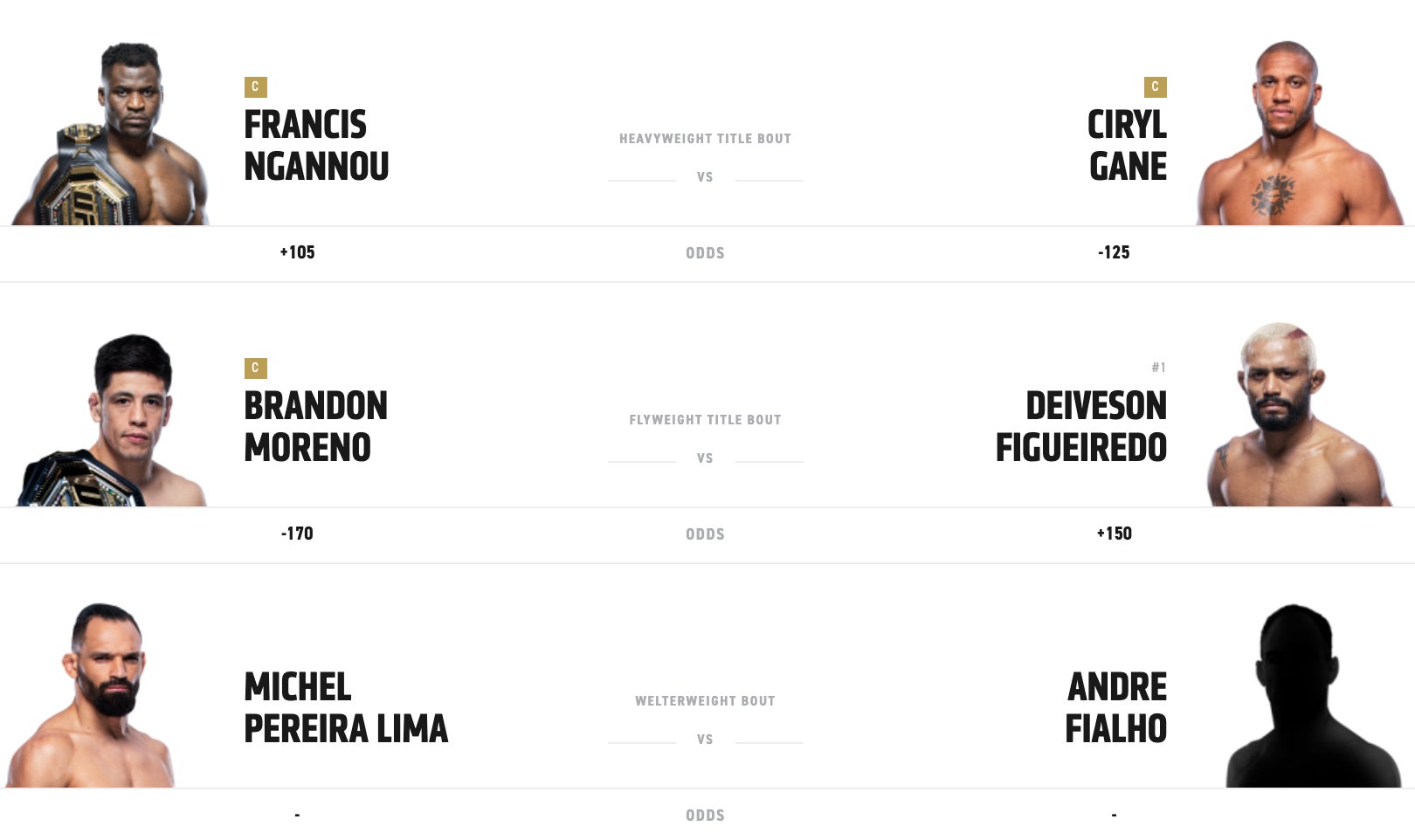Image resolution: width=1415 pixels, height=840 pixels.
Task: Click the champion badge above Ciryl Gane
Action: [x=1155, y=87]
